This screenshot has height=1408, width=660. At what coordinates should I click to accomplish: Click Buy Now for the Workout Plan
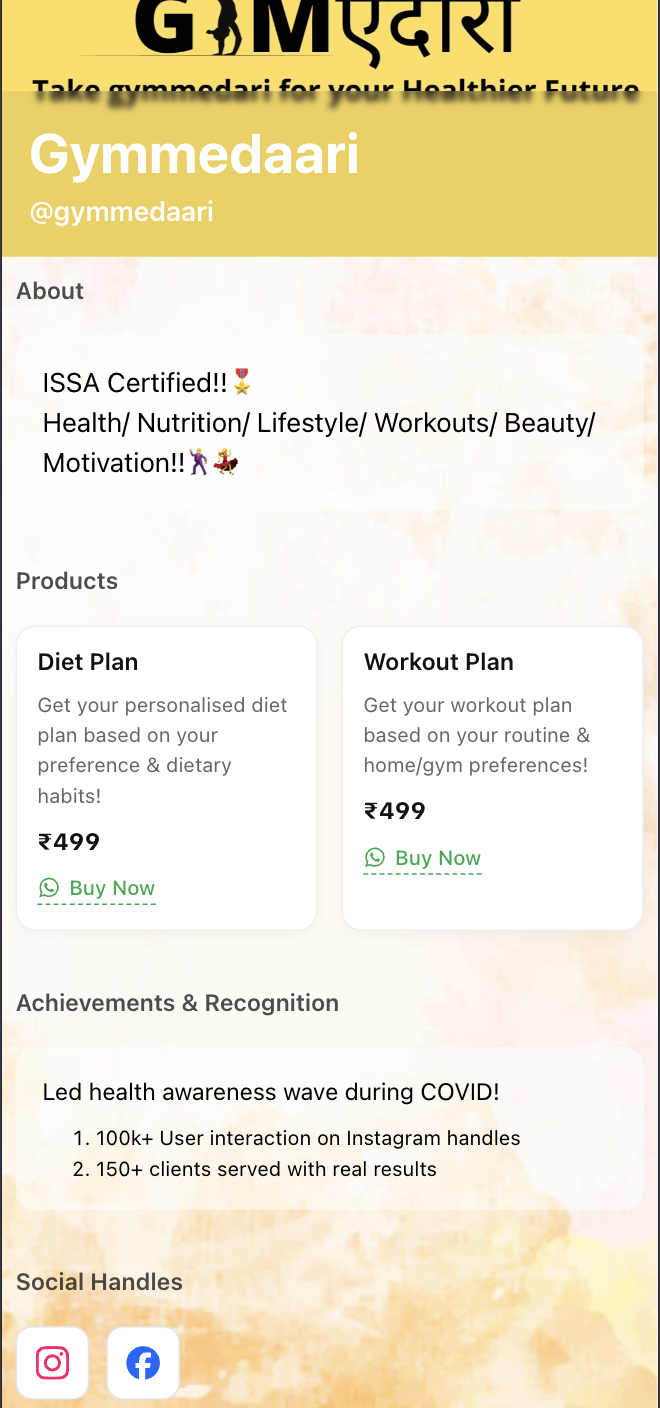[x=438, y=858]
